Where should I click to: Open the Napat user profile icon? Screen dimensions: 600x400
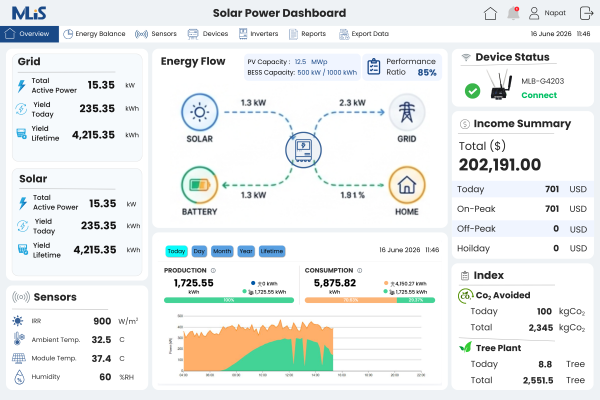click(534, 13)
